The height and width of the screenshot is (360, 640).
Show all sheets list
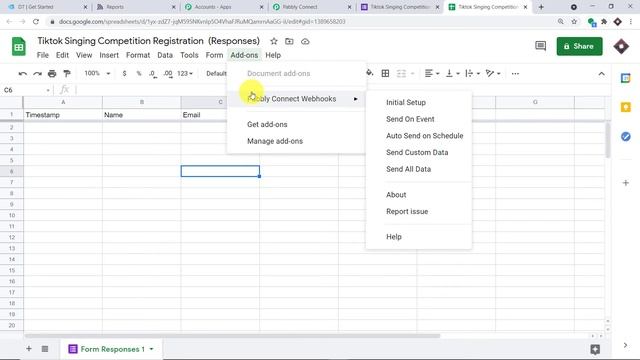click(x=45, y=349)
